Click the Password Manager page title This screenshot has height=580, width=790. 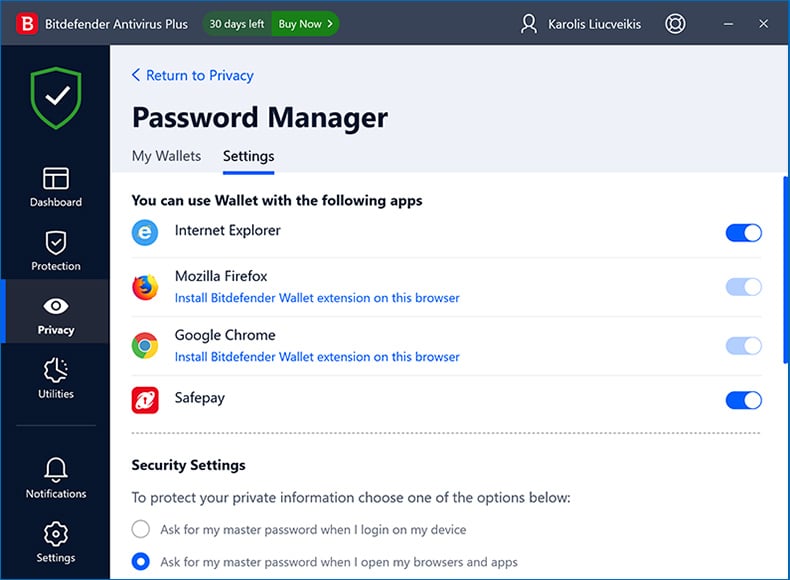point(260,118)
